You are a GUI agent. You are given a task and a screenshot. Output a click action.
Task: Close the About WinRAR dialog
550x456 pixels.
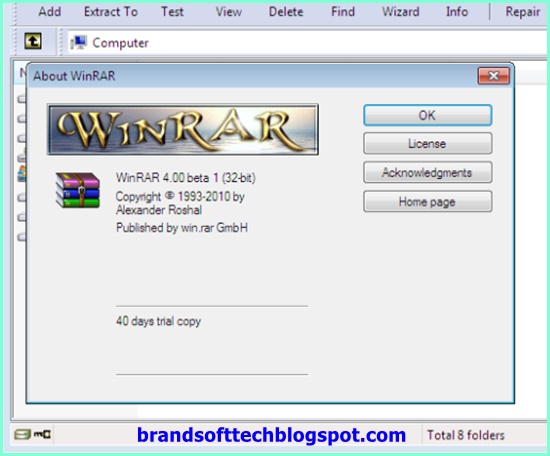tap(494, 76)
